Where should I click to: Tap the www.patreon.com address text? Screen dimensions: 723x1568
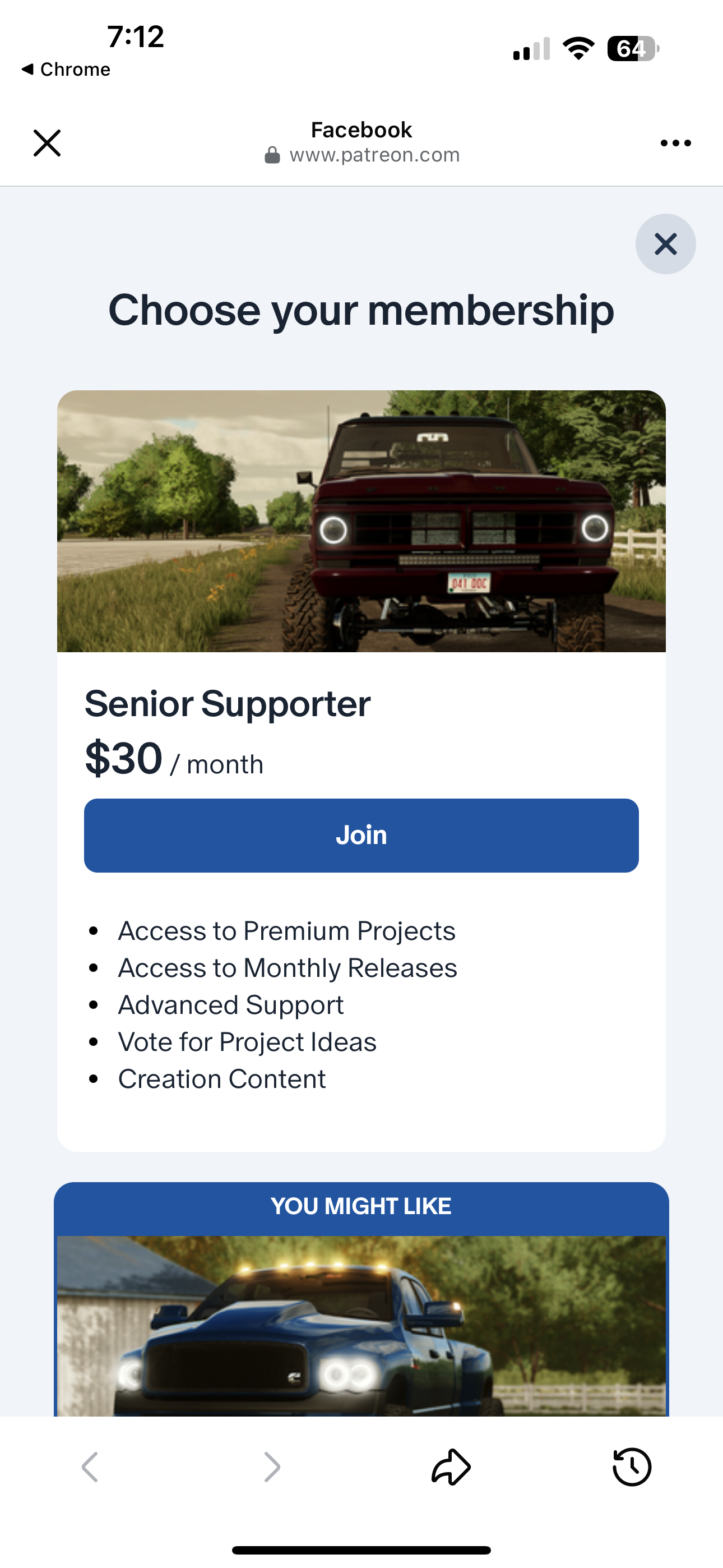point(374,155)
